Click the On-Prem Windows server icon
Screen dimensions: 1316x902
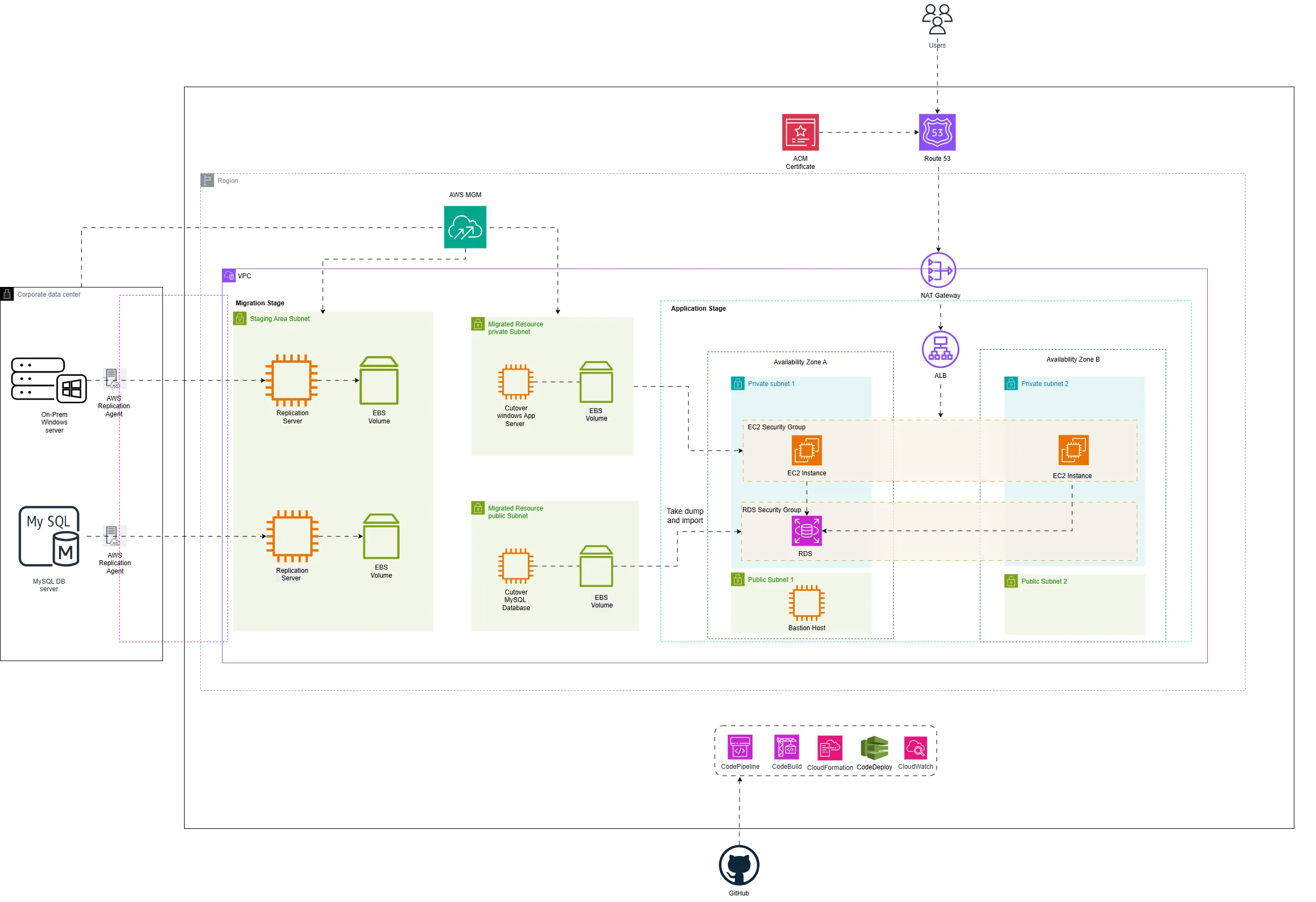49,380
